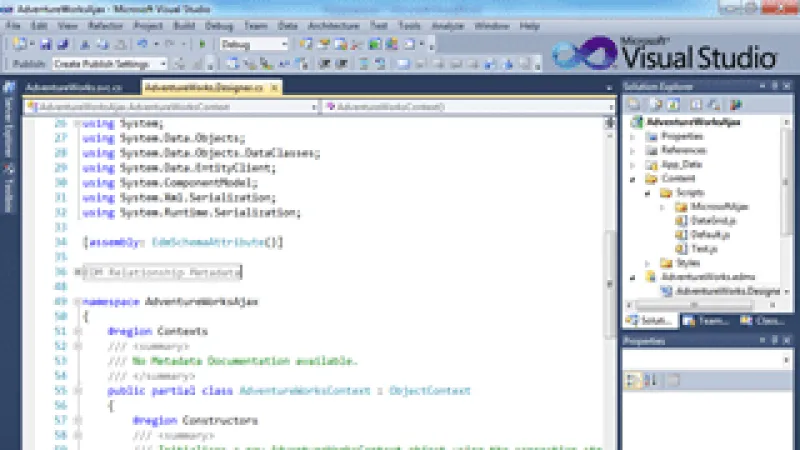Collapse the Scripts folder

647,193
